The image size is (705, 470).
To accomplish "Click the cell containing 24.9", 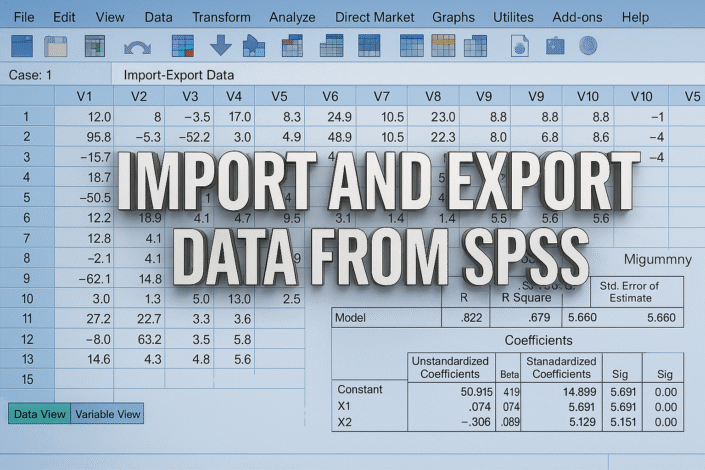I will tap(330, 117).
